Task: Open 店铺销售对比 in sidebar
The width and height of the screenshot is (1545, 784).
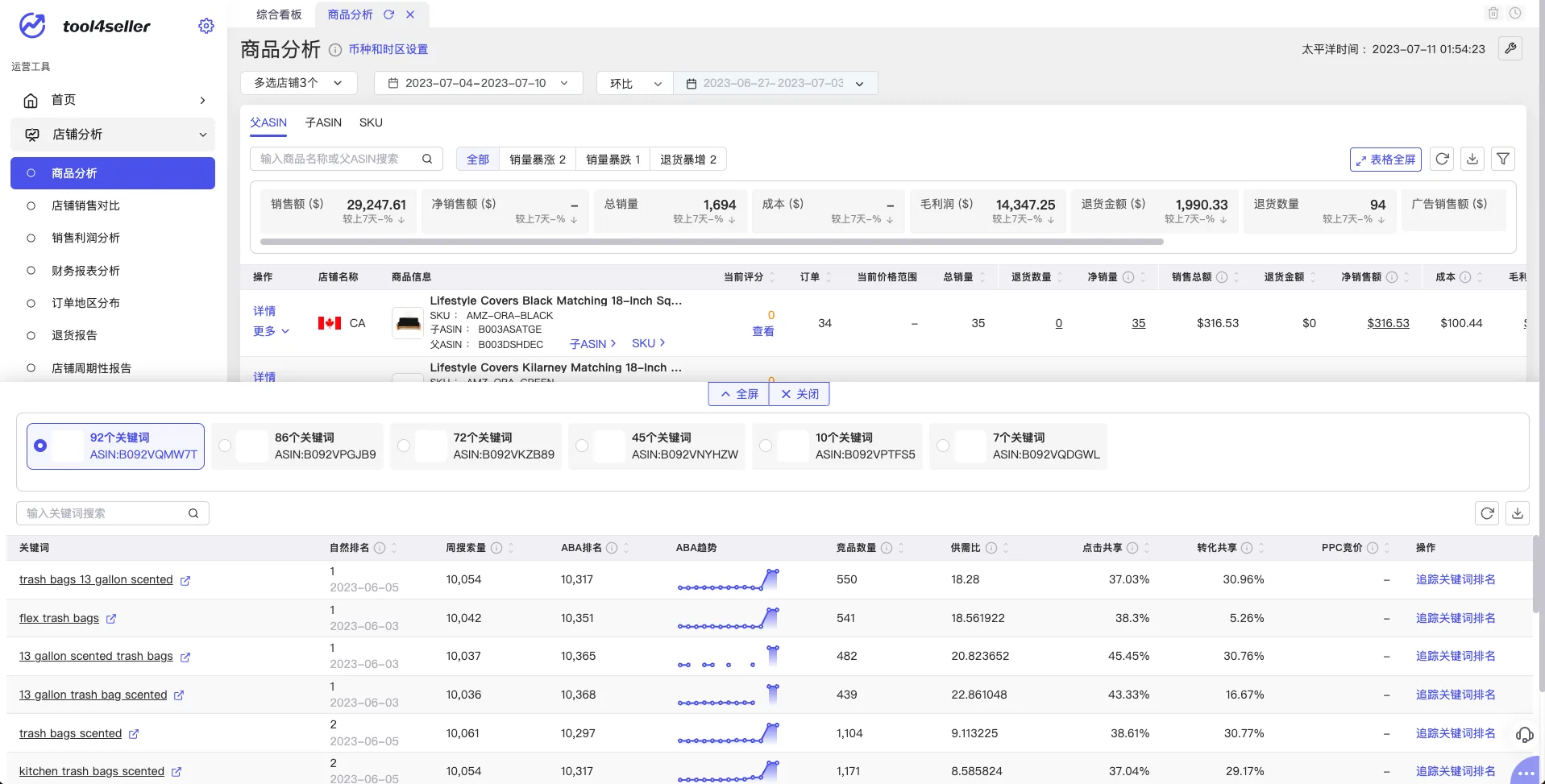Action: pos(85,205)
